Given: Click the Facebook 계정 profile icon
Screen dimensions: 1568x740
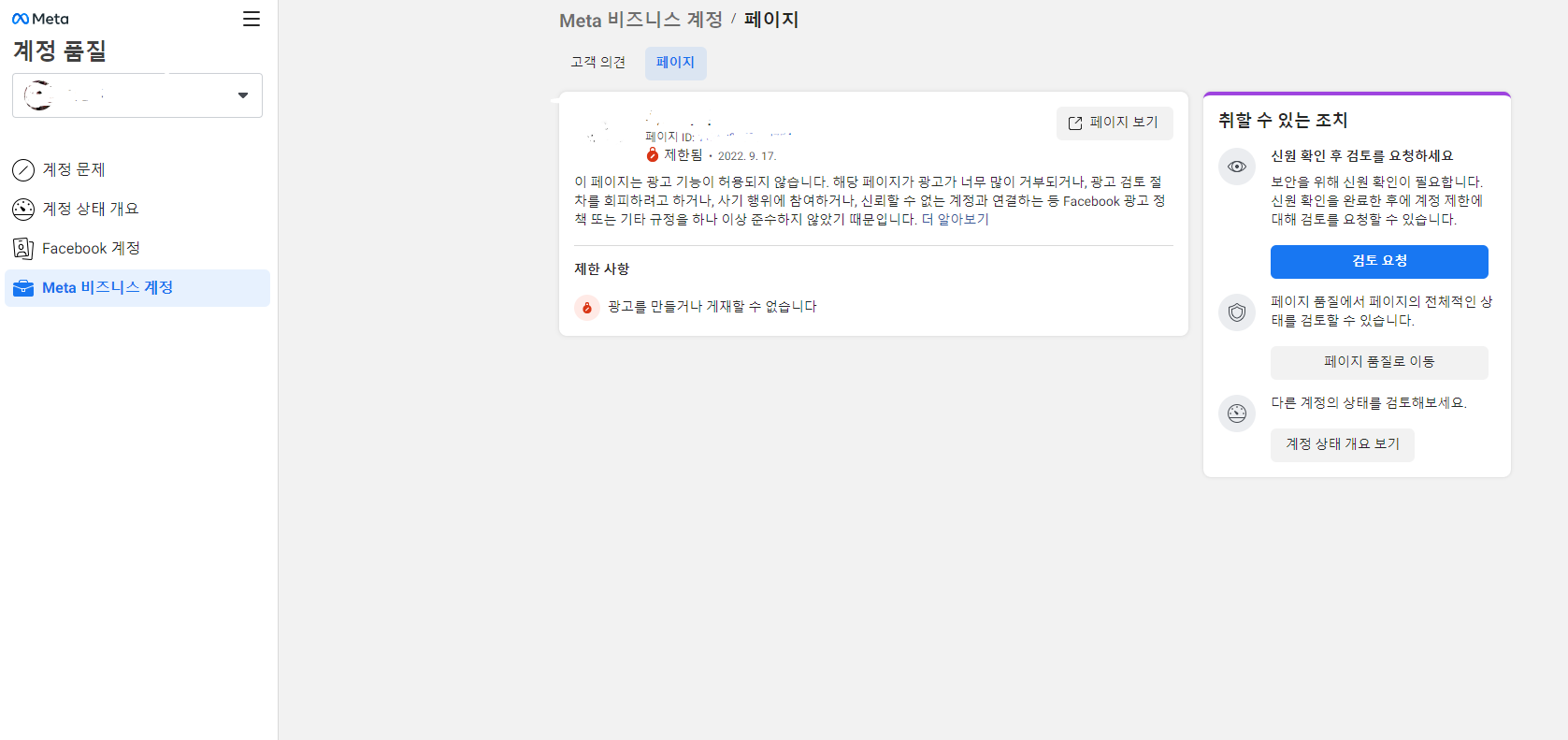Looking at the screenshot, I should pos(23,249).
